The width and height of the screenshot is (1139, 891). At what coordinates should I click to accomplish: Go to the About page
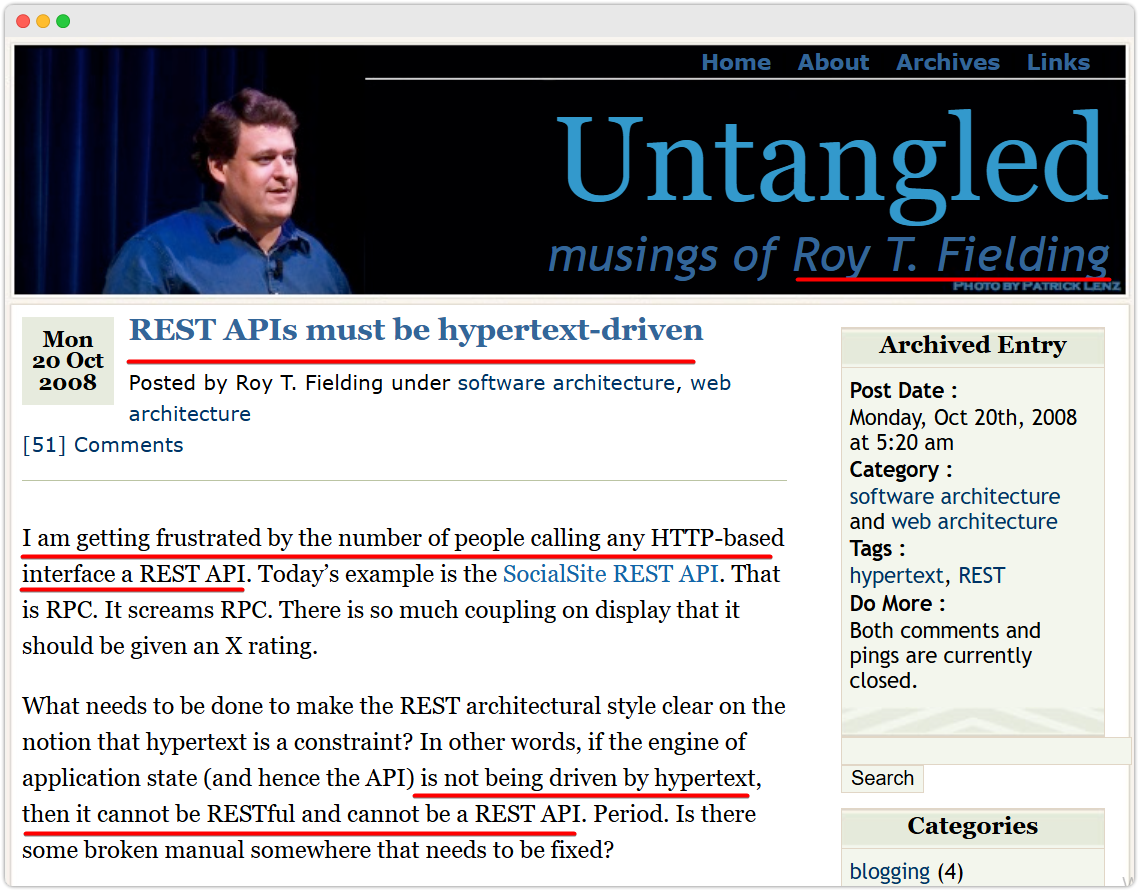point(833,62)
